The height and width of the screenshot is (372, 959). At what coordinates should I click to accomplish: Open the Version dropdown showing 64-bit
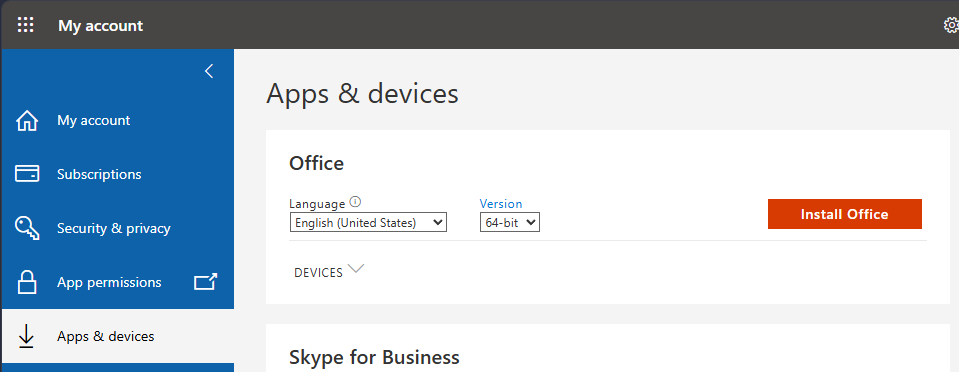tap(509, 223)
